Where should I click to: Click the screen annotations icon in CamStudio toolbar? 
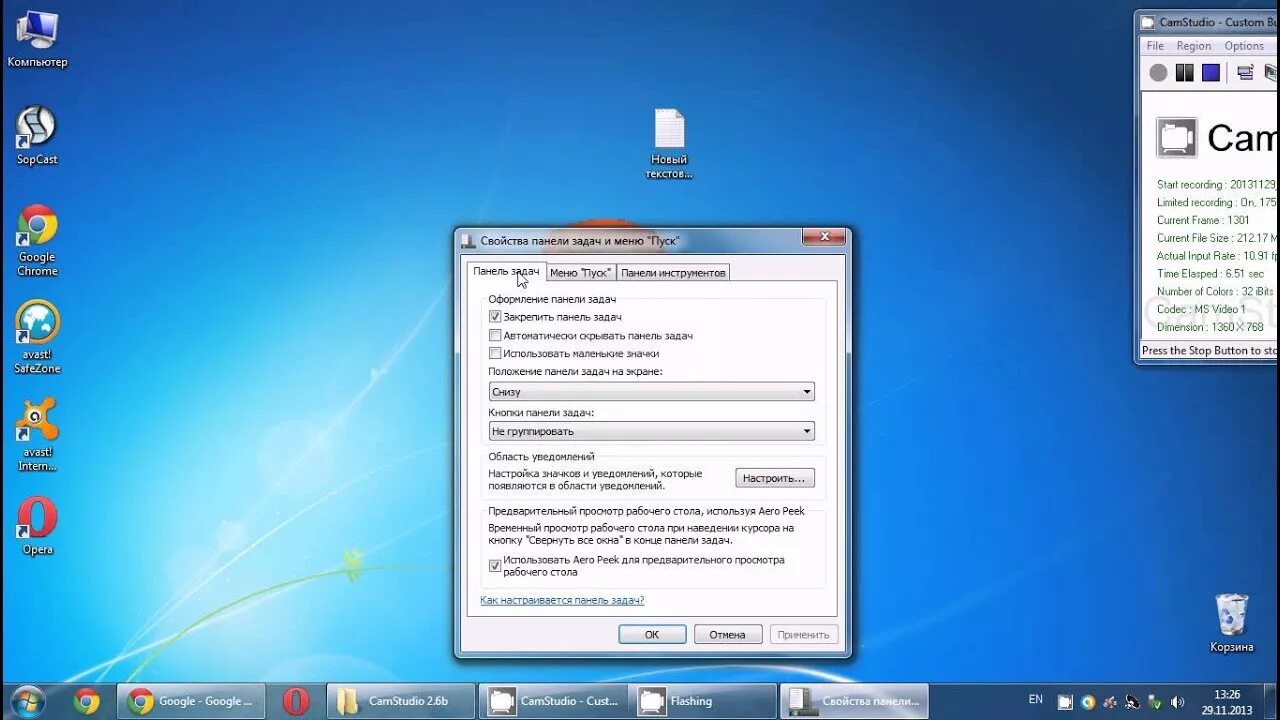(1245, 73)
